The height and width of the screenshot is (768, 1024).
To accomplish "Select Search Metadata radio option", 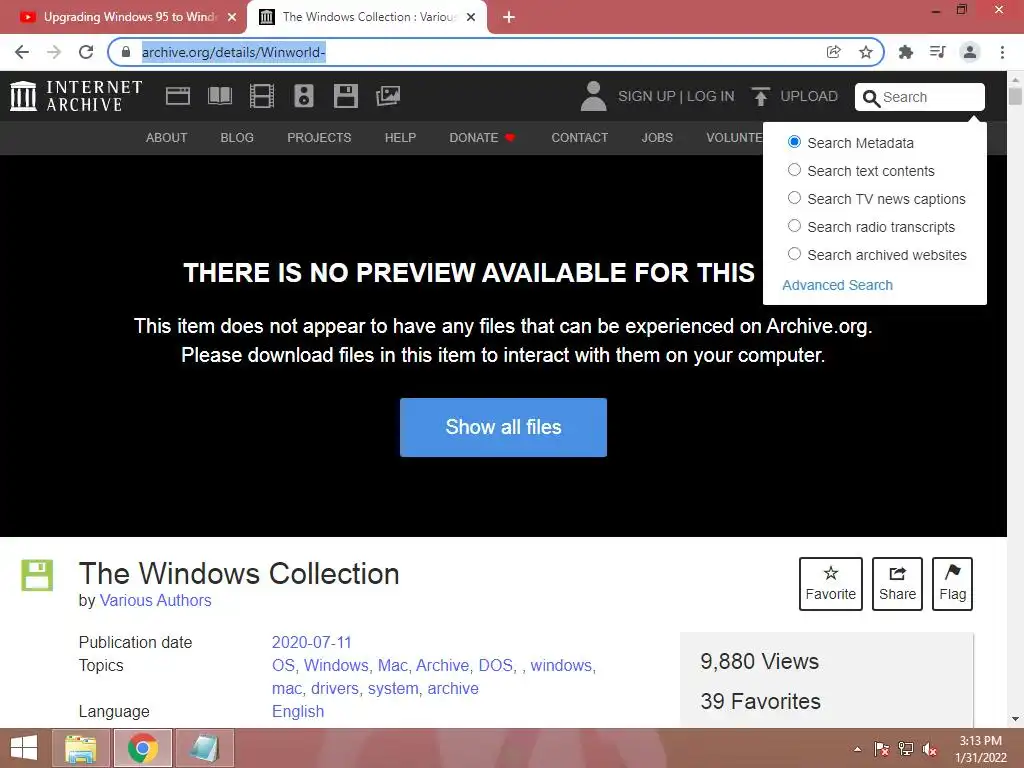I will (x=794, y=142).
